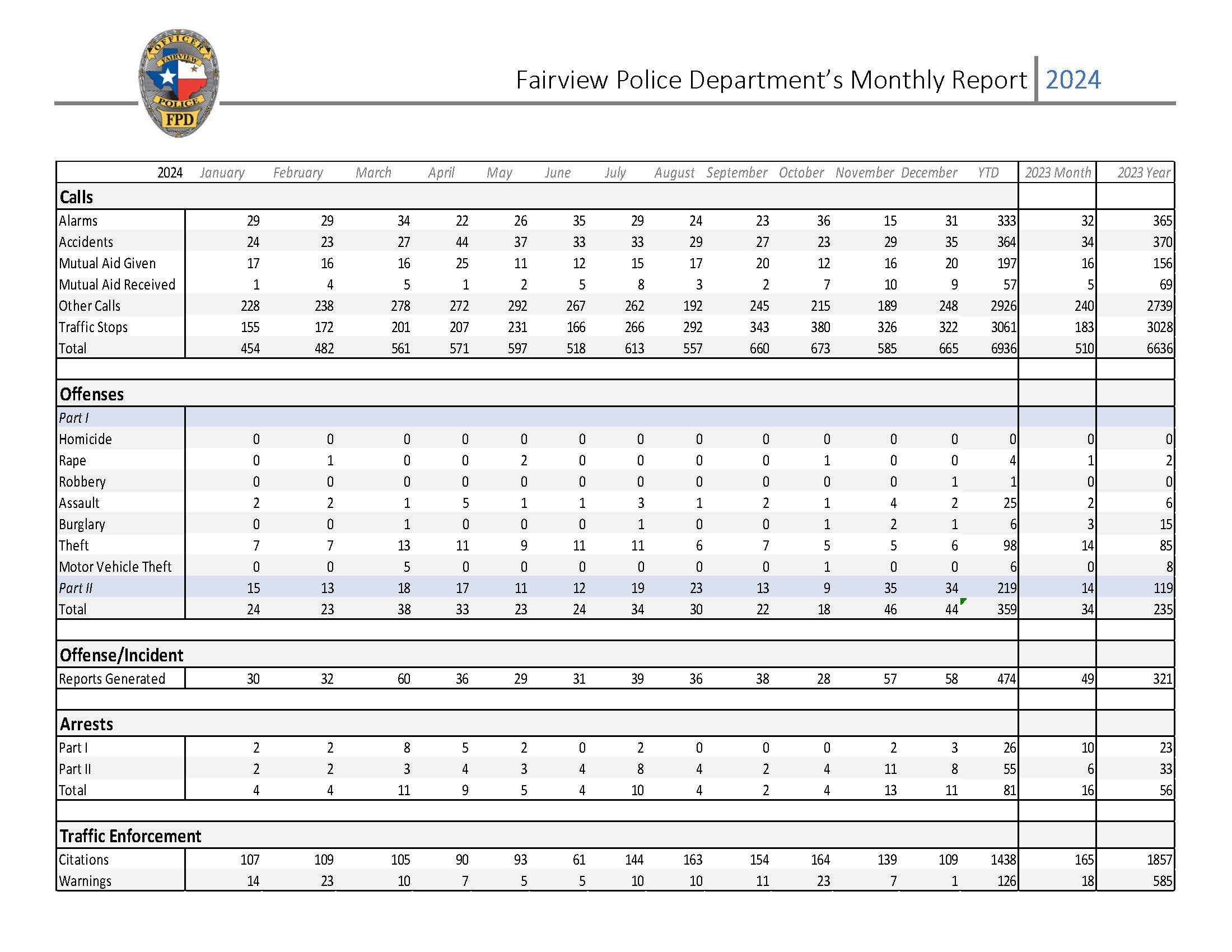Select the Alarms row label
This screenshot has width=1232, height=952.
78,221
